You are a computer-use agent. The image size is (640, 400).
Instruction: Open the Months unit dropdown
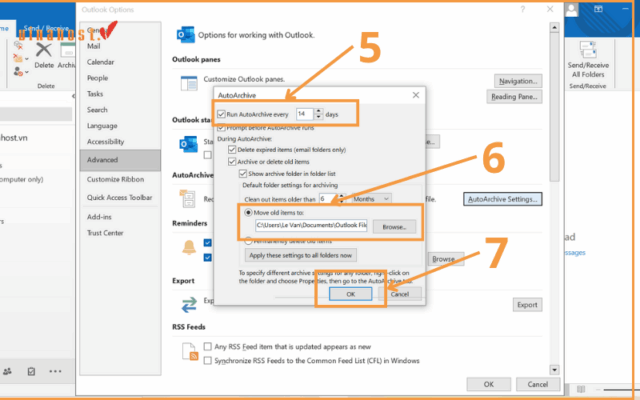tap(370, 200)
